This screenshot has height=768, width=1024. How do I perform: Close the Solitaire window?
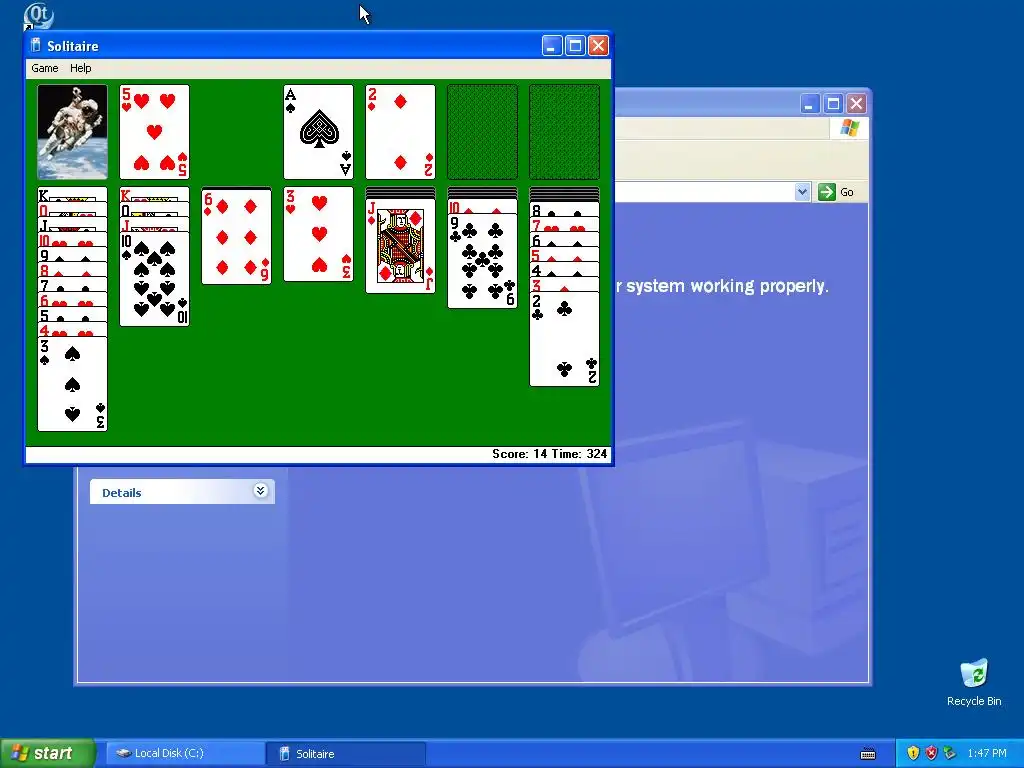click(x=598, y=46)
